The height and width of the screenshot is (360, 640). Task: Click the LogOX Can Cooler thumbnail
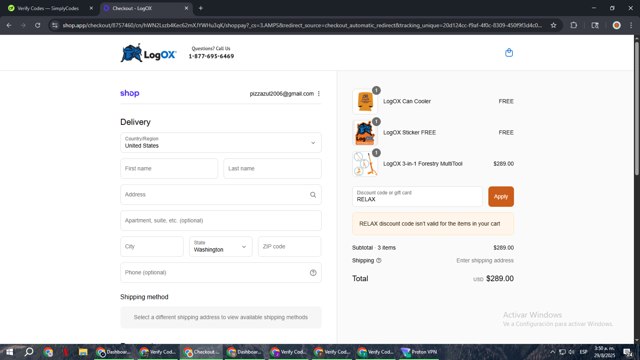(x=365, y=101)
